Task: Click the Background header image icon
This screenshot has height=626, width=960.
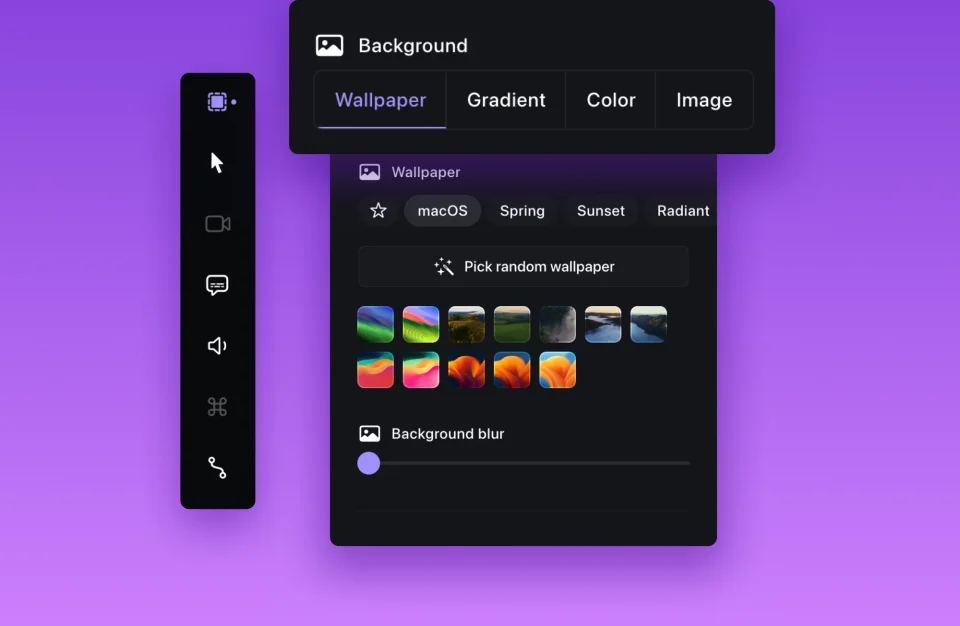Action: [x=329, y=45]
